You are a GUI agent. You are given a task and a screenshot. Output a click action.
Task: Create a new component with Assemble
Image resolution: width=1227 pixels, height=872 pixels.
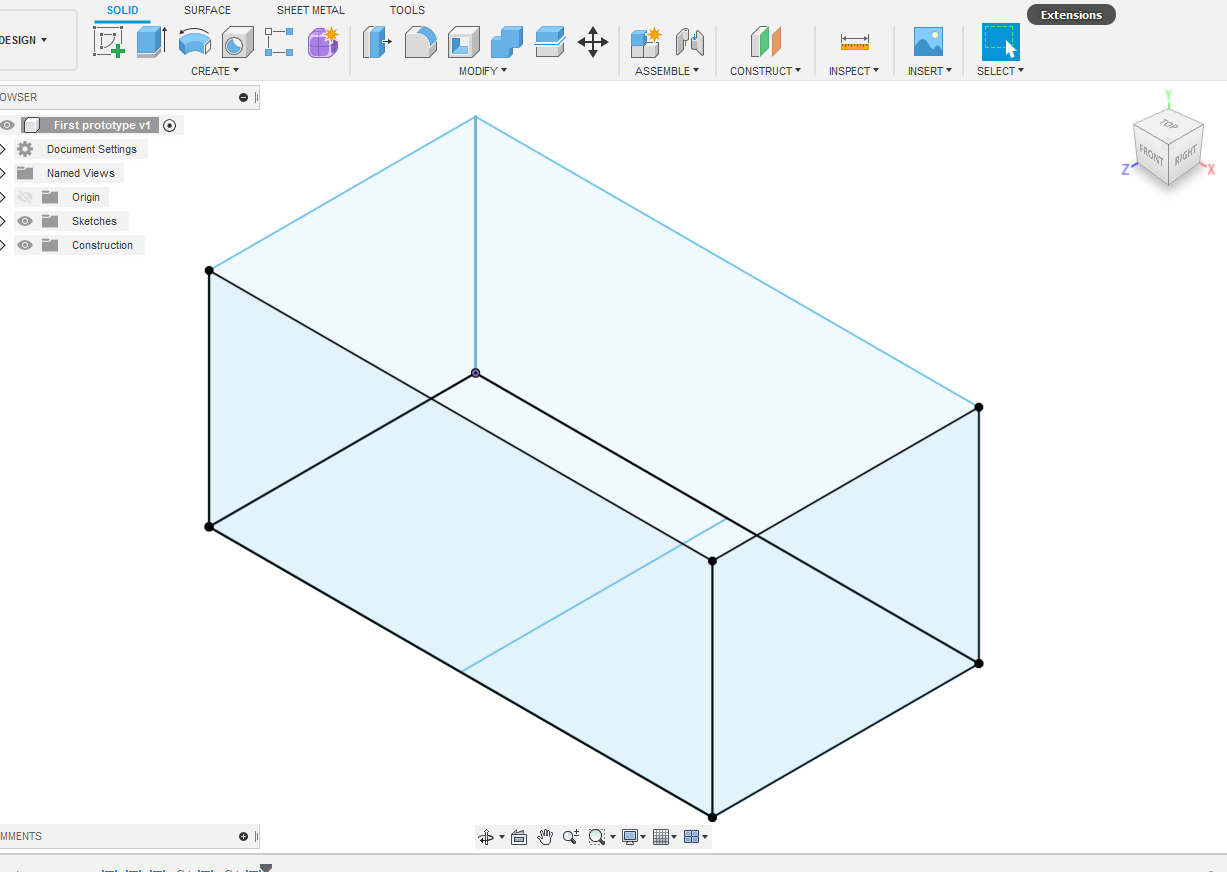[645, 42]
